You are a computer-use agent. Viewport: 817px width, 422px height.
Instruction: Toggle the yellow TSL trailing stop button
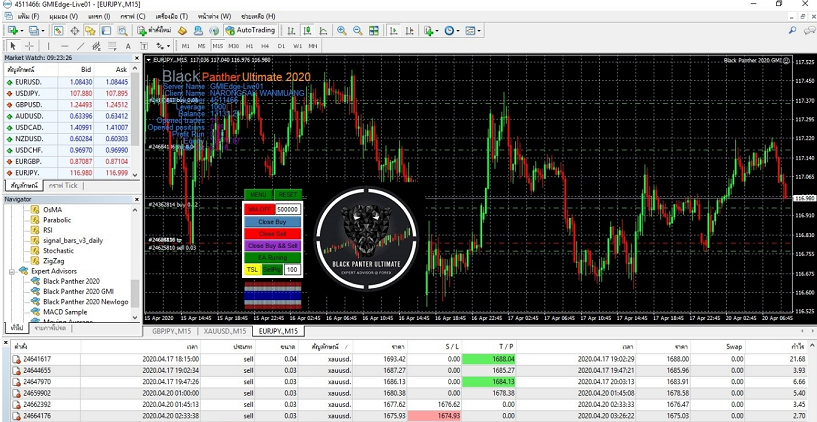[x=252, y=270]
